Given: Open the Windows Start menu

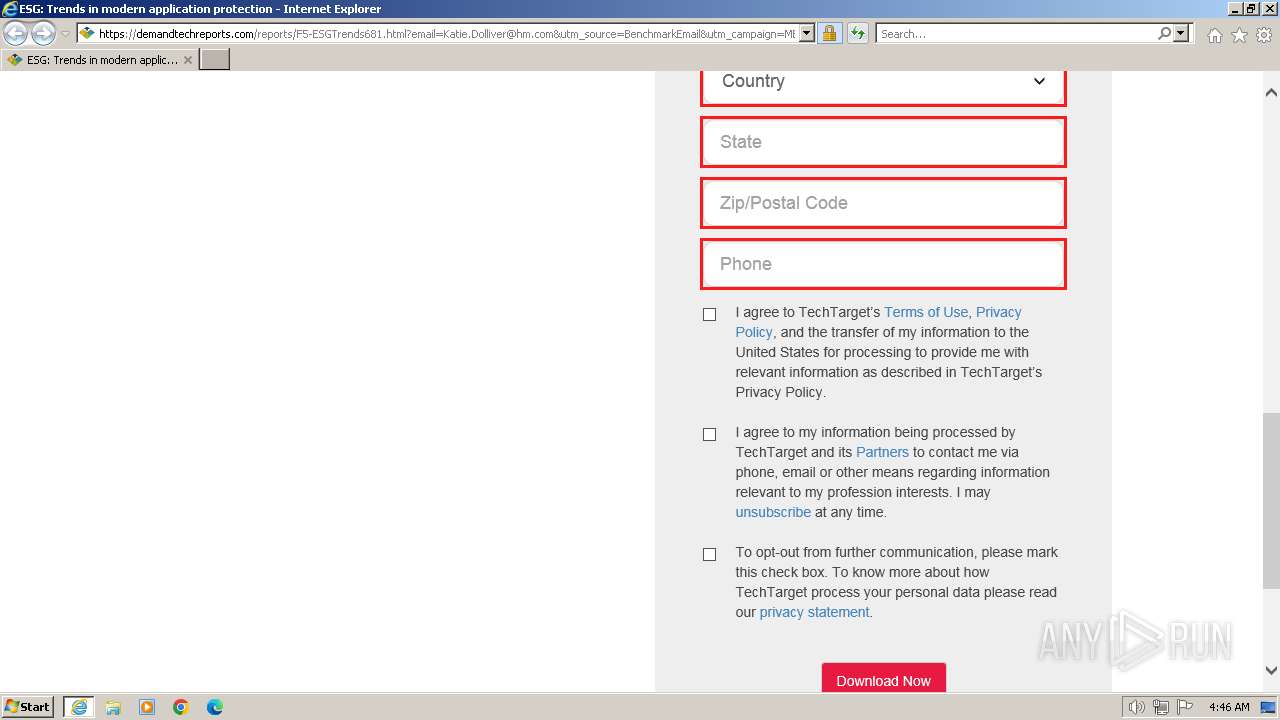Looking at the screenshot, I should (x=28, y=707).
